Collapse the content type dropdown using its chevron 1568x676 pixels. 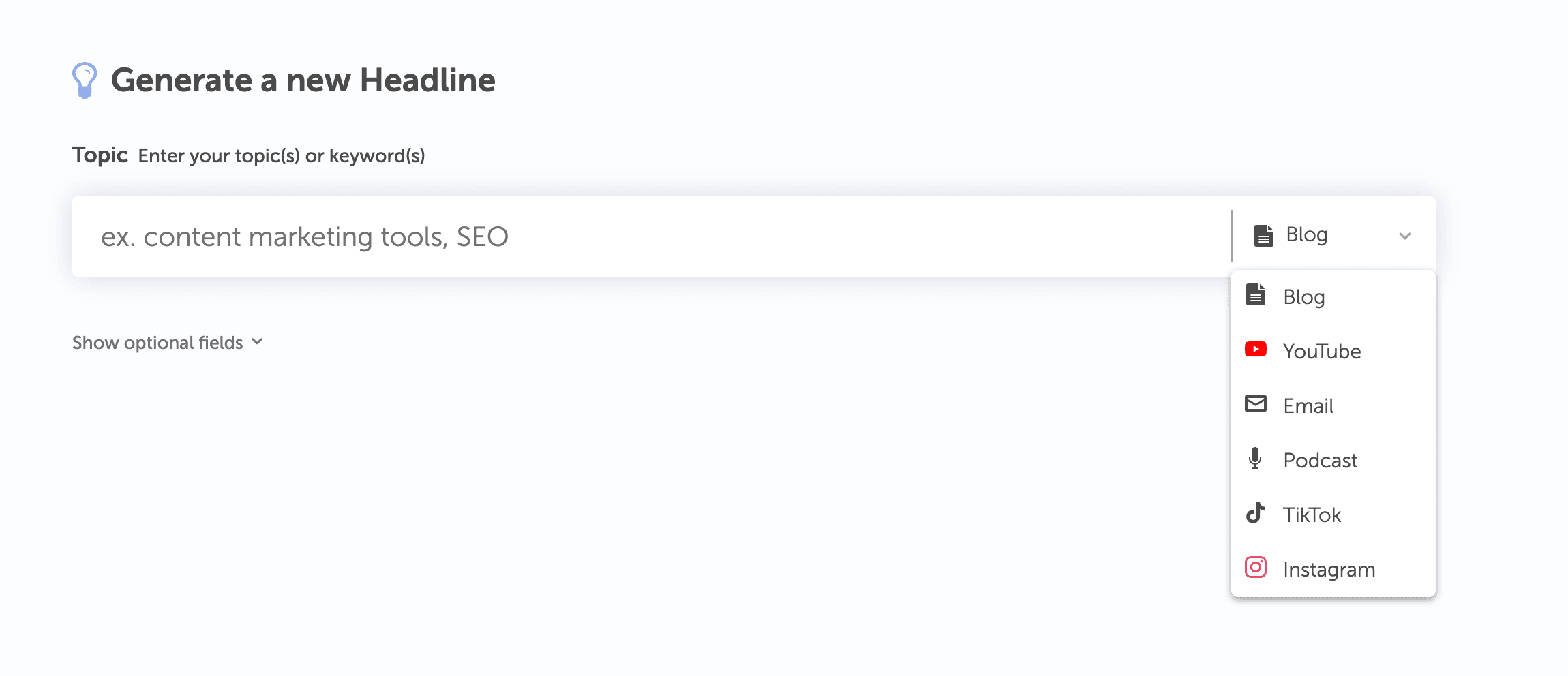click(1405, 236)
